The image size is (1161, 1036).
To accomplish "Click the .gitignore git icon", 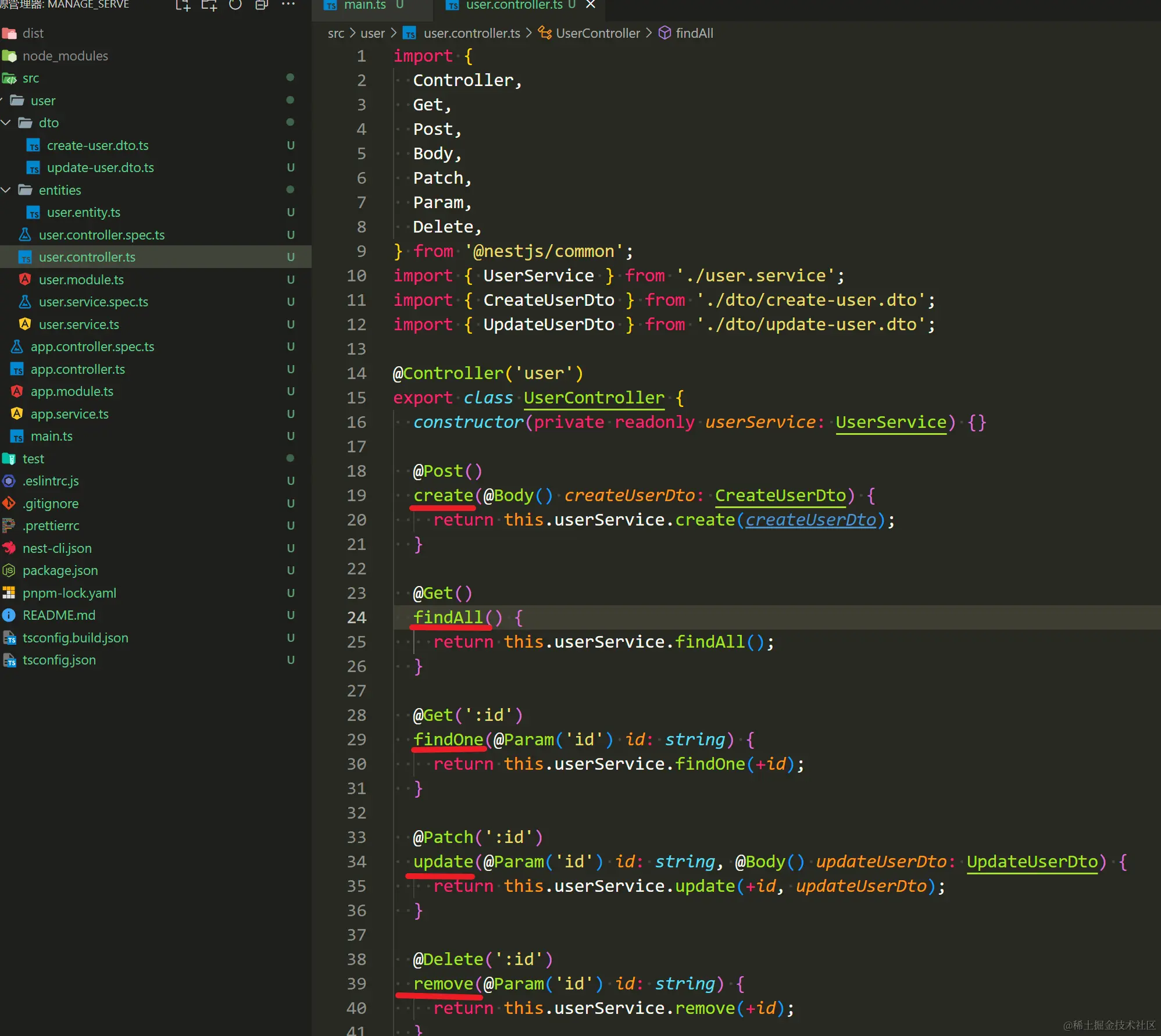I will [x=9, y=503].
